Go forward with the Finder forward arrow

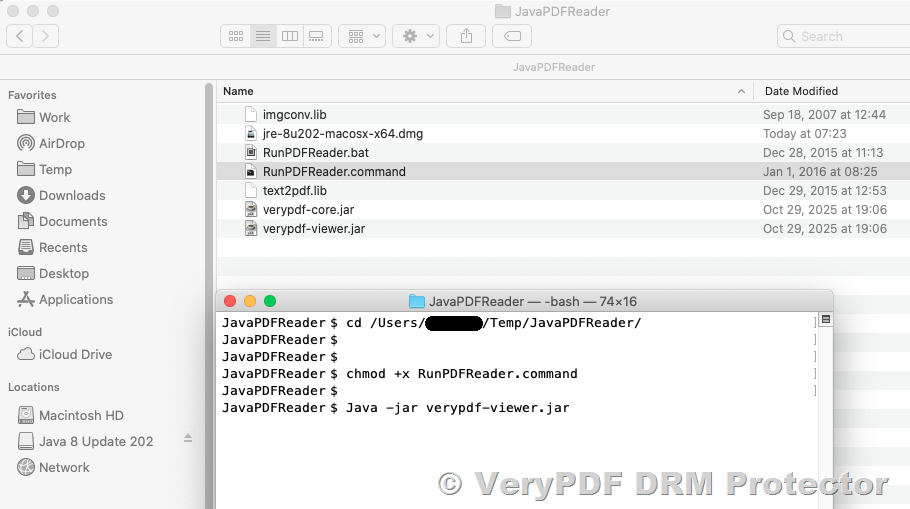(45, 36)
